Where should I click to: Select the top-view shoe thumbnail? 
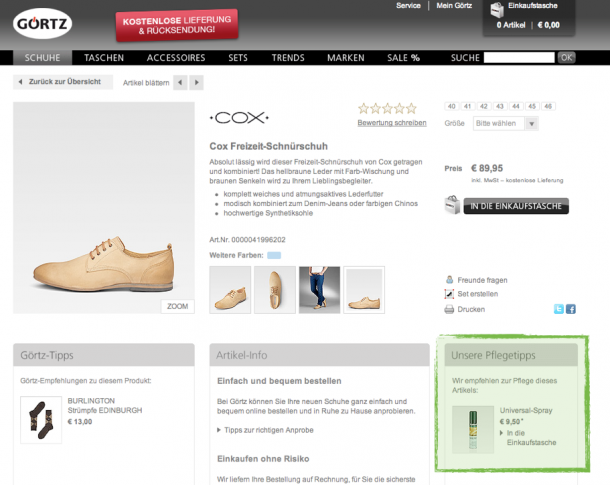275,290
